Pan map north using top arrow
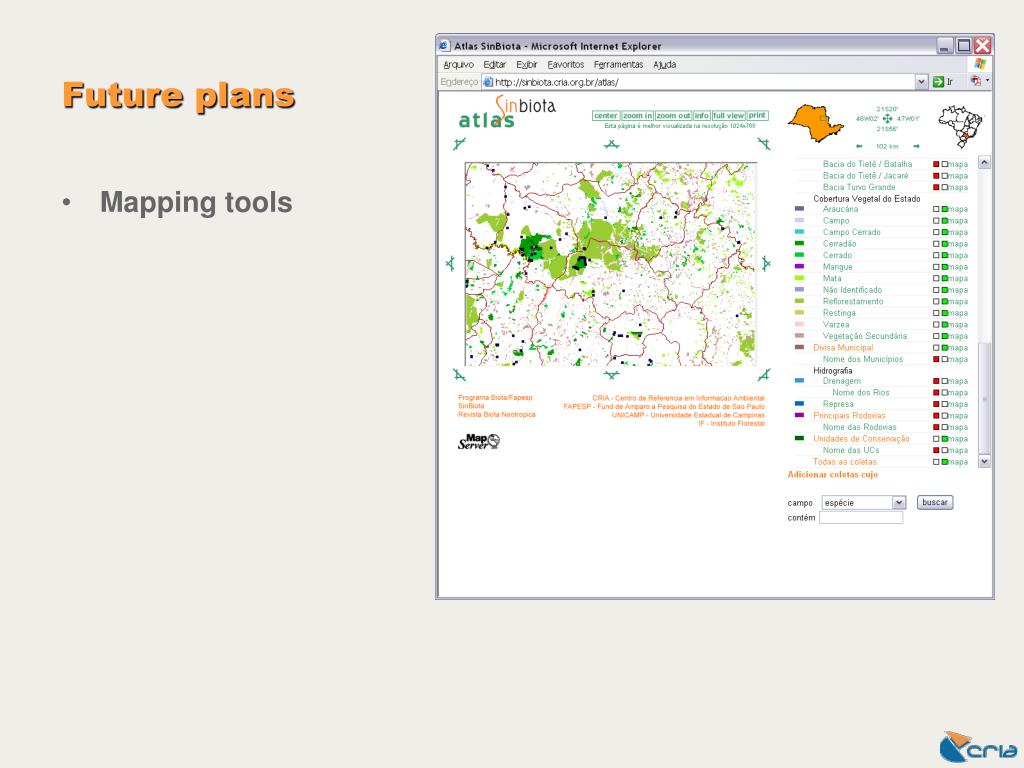Screen dimensions: 1024x768 click(611, 144)
